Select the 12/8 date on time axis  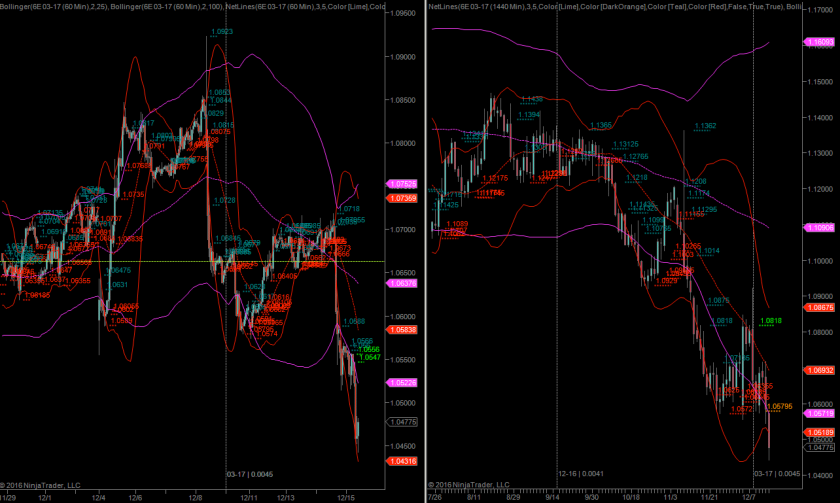coord(196,498)
